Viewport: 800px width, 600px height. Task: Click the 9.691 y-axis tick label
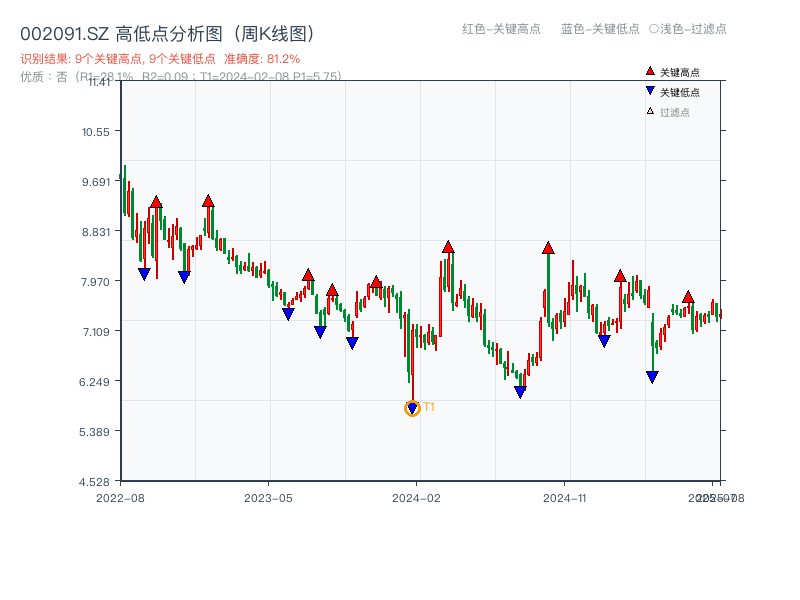95,182
